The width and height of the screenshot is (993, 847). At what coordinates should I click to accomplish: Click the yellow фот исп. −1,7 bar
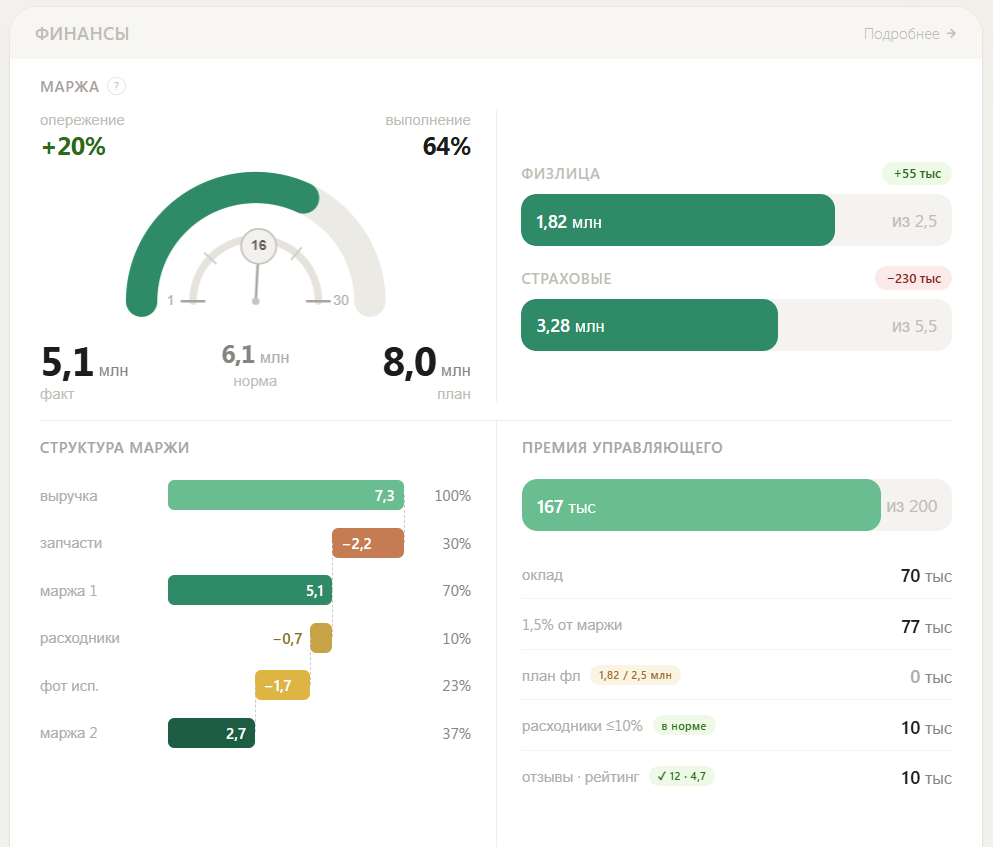click(282, 685)
